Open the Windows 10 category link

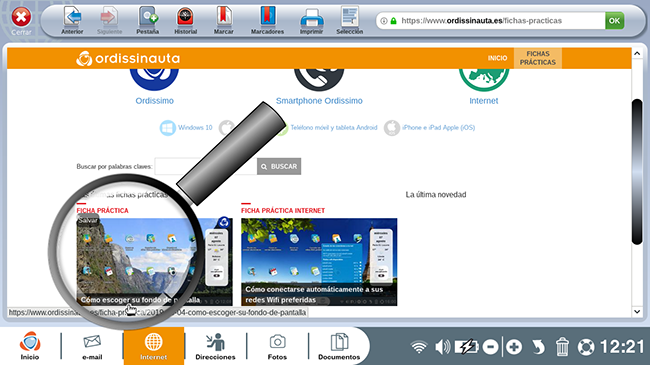186,128
